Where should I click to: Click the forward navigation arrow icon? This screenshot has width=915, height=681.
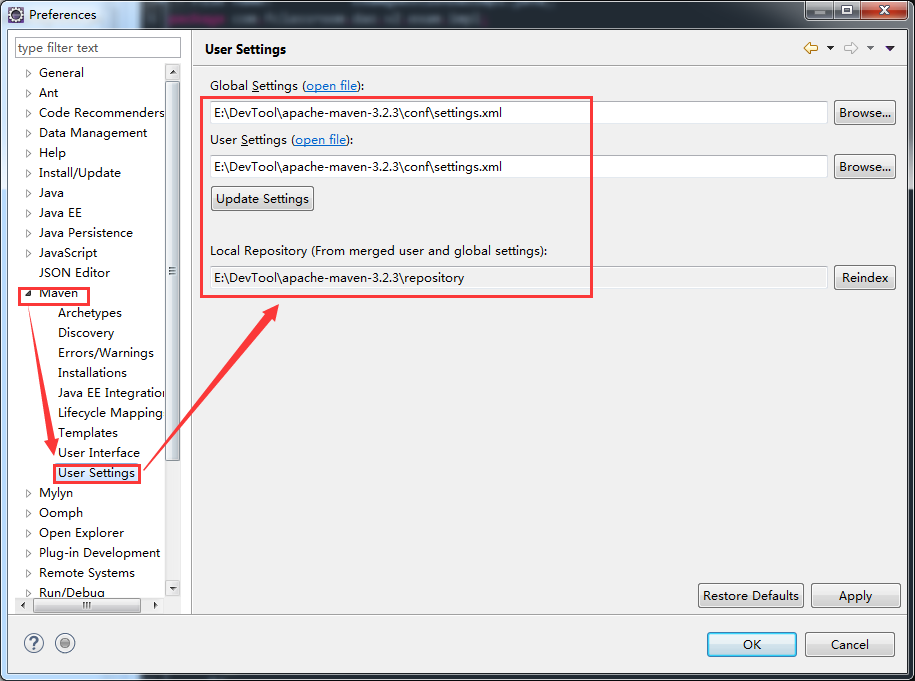851,48
